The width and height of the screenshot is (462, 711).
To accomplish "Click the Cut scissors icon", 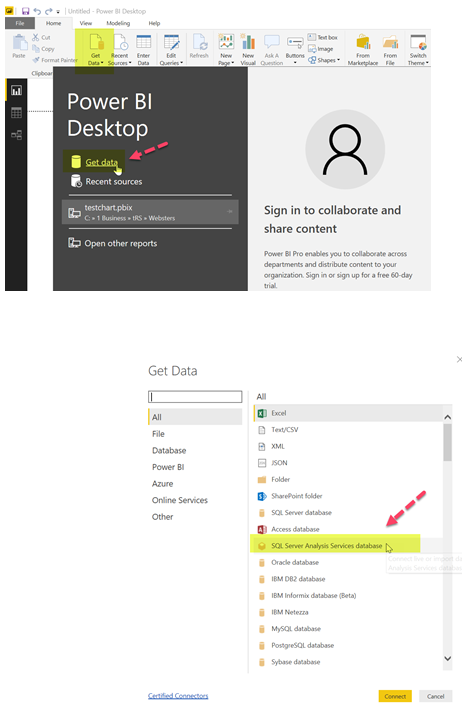I will tap(36, 37).
